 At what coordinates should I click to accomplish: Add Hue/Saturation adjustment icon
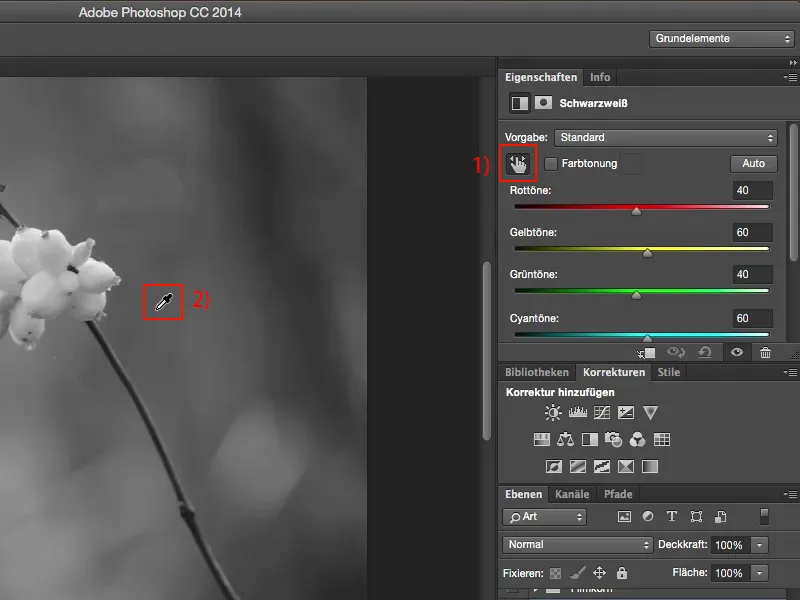541,439
